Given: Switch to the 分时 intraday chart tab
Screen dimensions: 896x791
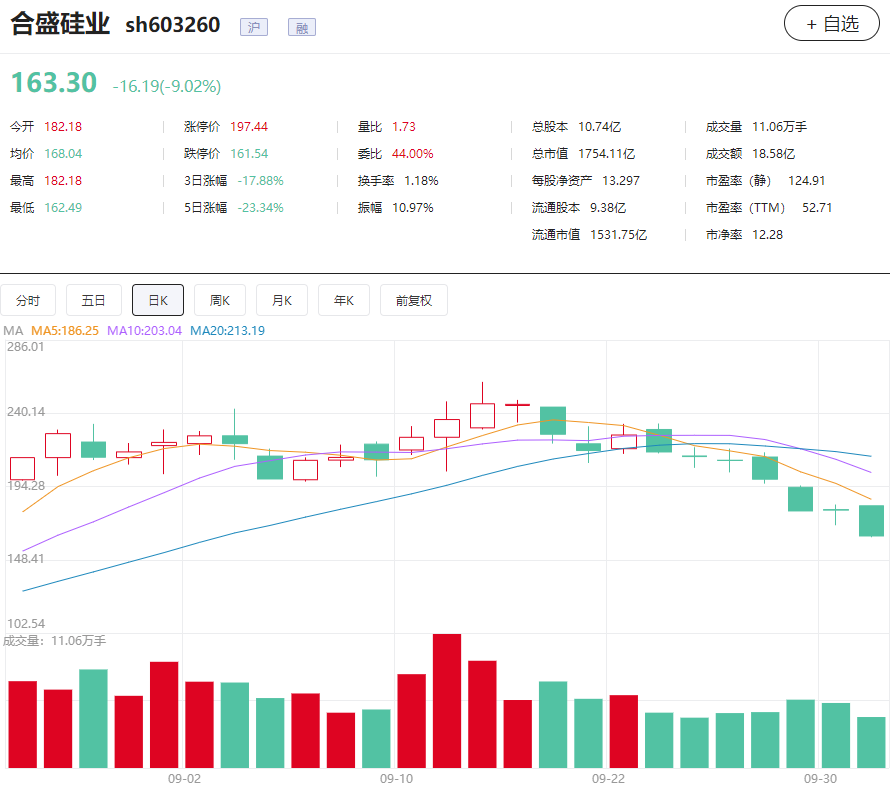Looking at the screenshot, I should [28, 300].
